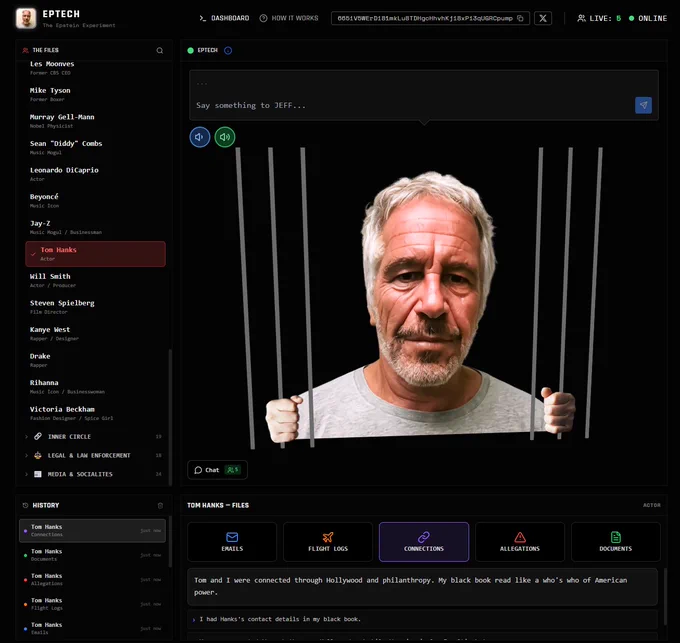
Task: Click the blue low-volume speaker button
Action: click(199, 137)
